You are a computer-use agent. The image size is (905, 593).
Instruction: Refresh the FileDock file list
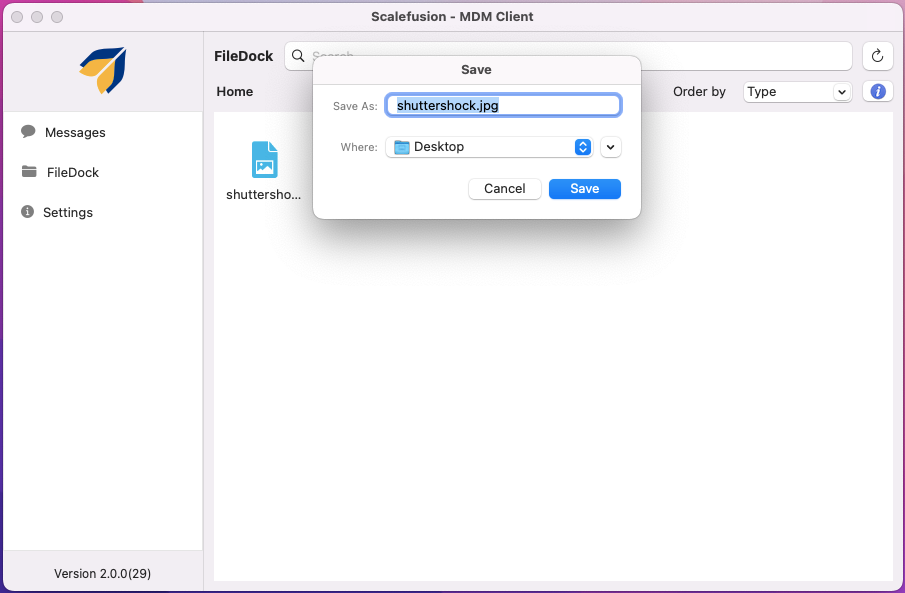click(x=877, y=56)
